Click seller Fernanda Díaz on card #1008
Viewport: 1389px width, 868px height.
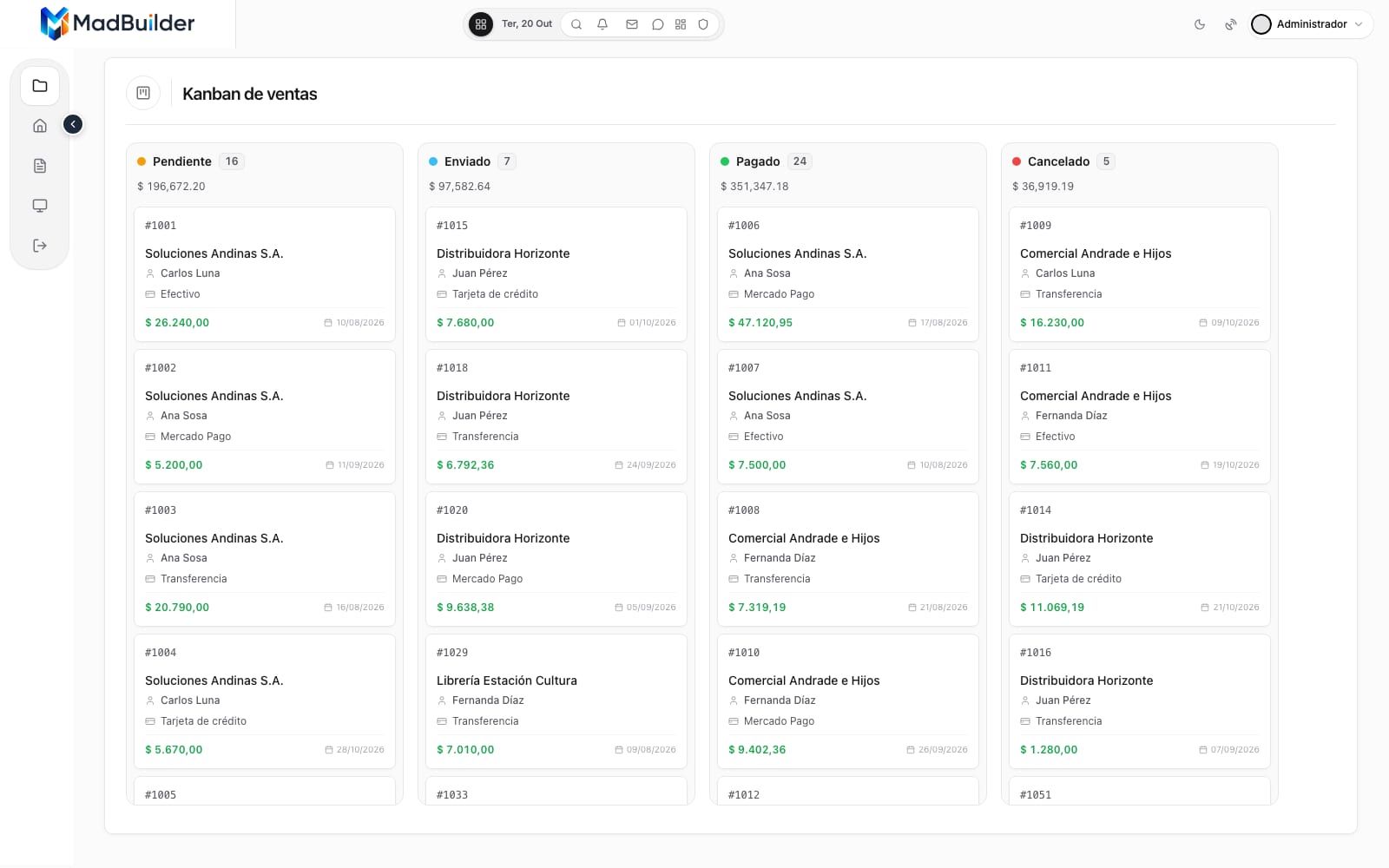click(780, 558)
